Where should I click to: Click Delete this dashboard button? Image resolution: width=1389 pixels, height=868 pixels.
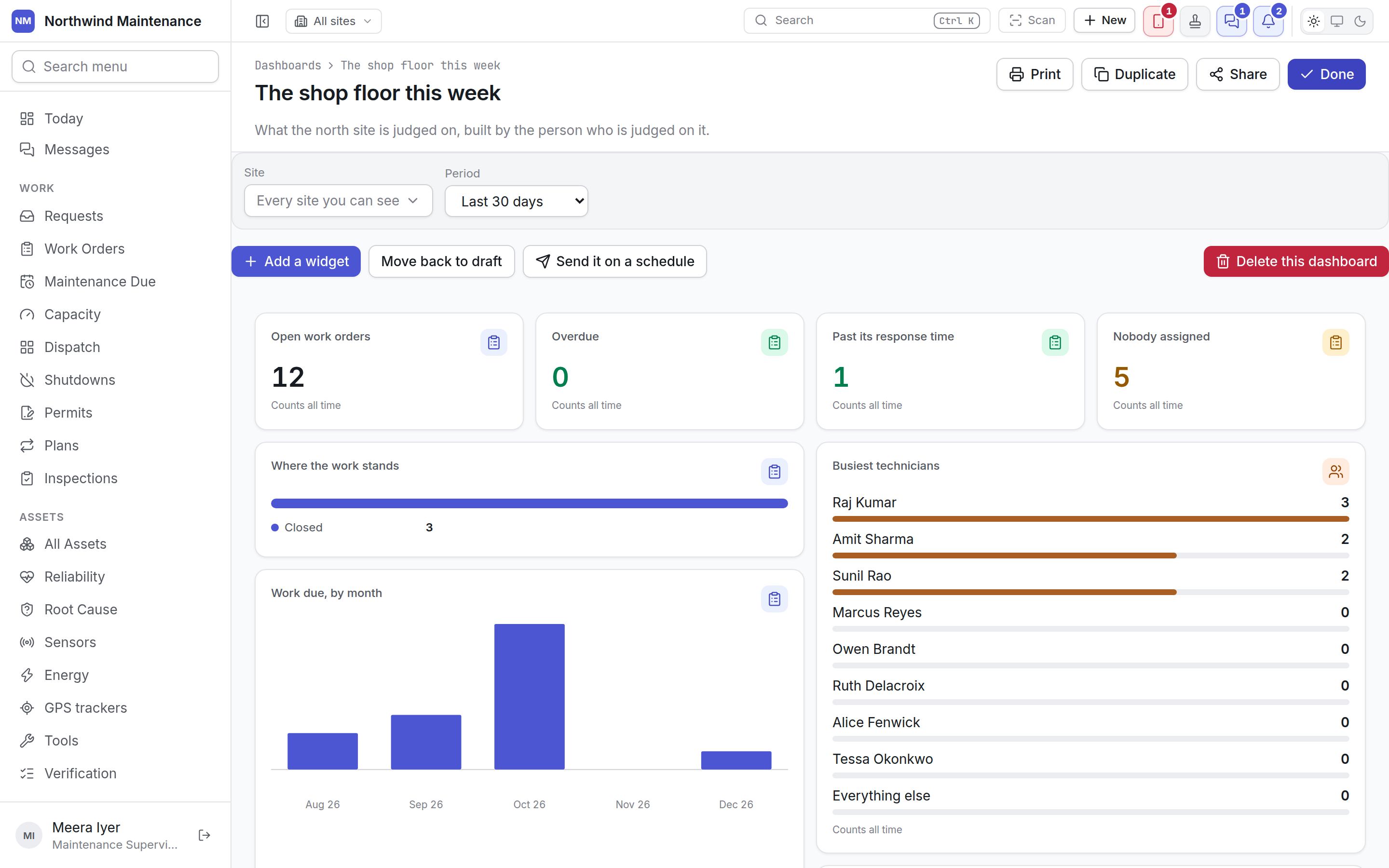tap(1295, 261)
